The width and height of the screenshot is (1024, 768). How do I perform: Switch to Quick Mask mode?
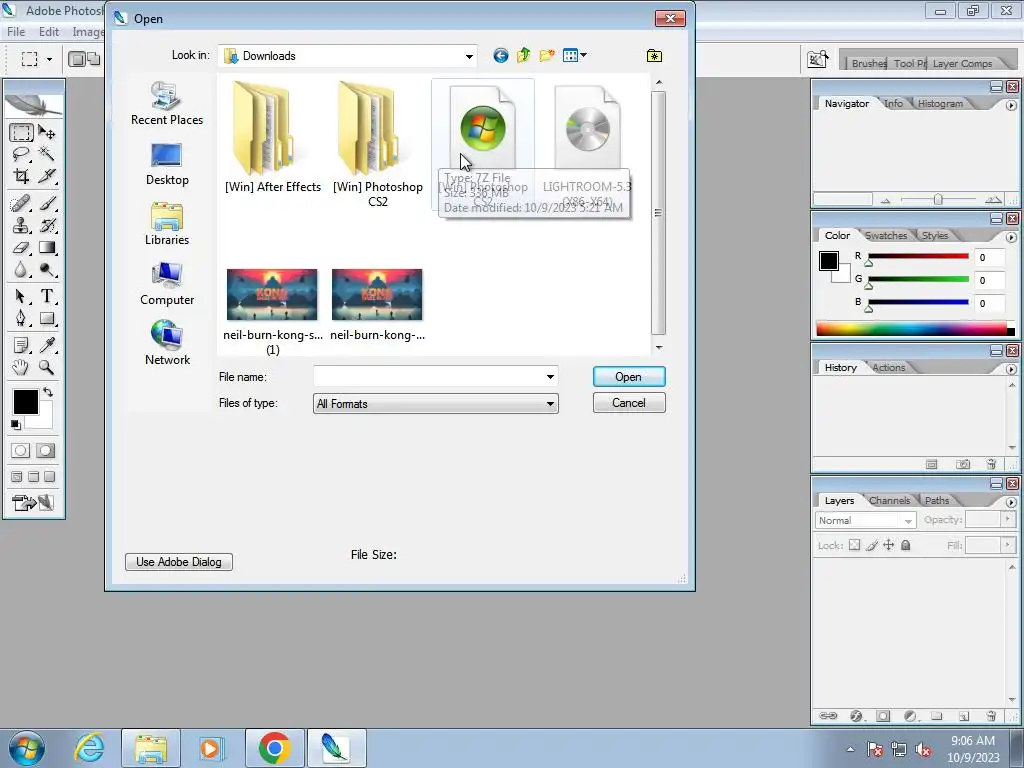coord(46,451)
